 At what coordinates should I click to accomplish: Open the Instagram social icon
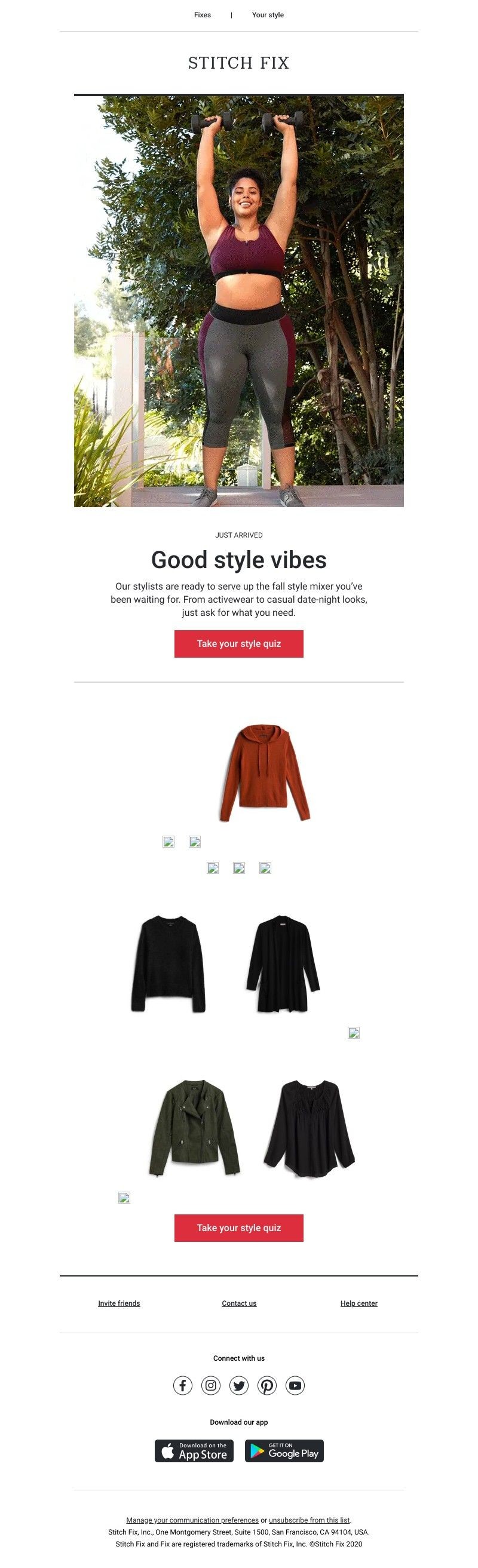click(211, 1385)
